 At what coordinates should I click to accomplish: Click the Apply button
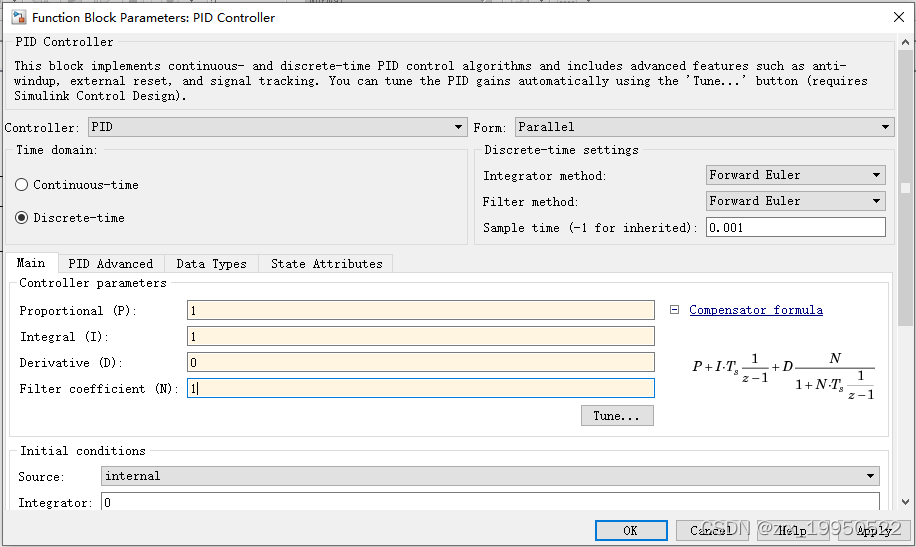tap(874, 531)
